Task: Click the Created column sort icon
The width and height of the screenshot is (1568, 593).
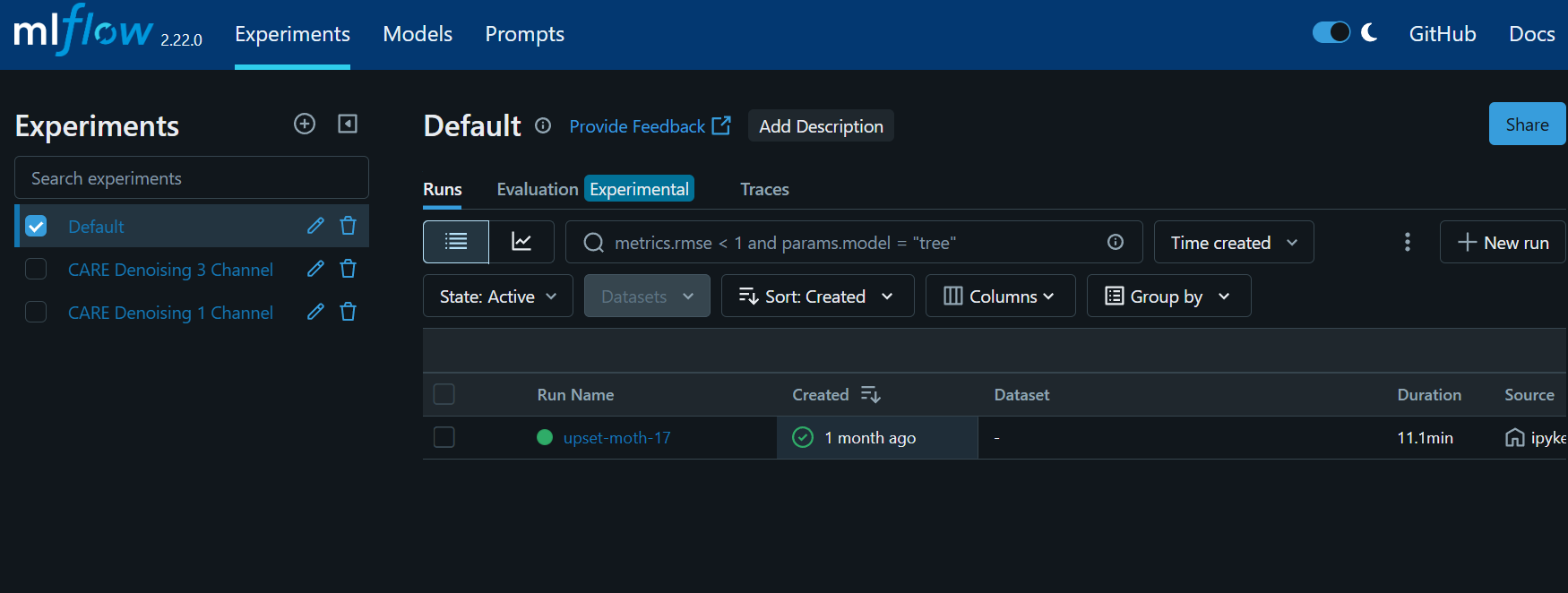Action: 870,394
